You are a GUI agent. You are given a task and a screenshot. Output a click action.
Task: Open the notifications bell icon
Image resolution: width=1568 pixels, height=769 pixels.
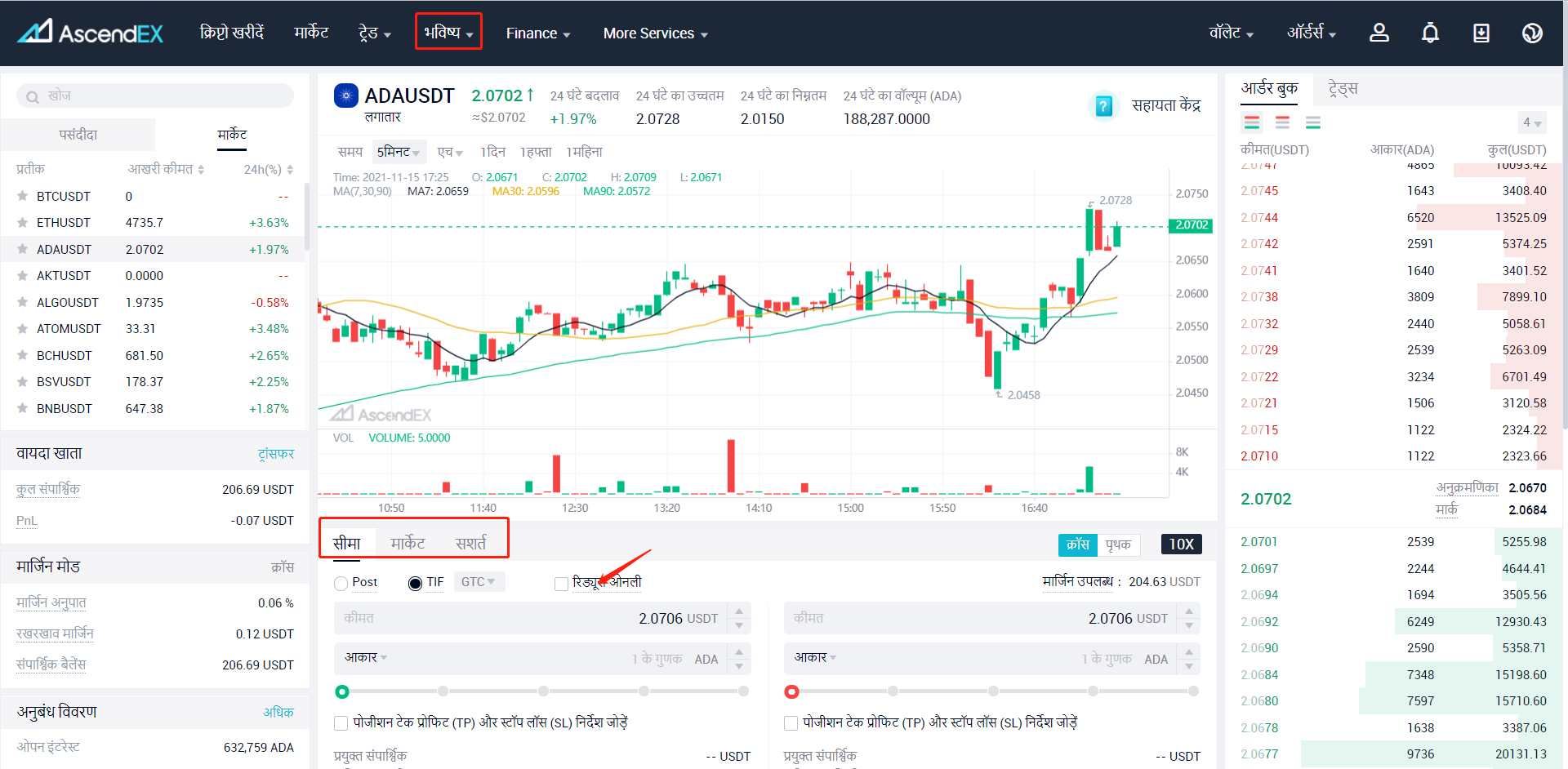click(x=1430, y=33)
